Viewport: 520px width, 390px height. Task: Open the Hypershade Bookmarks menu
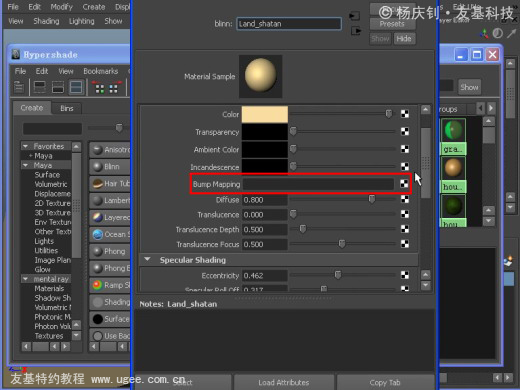click(x=101, y=71)
